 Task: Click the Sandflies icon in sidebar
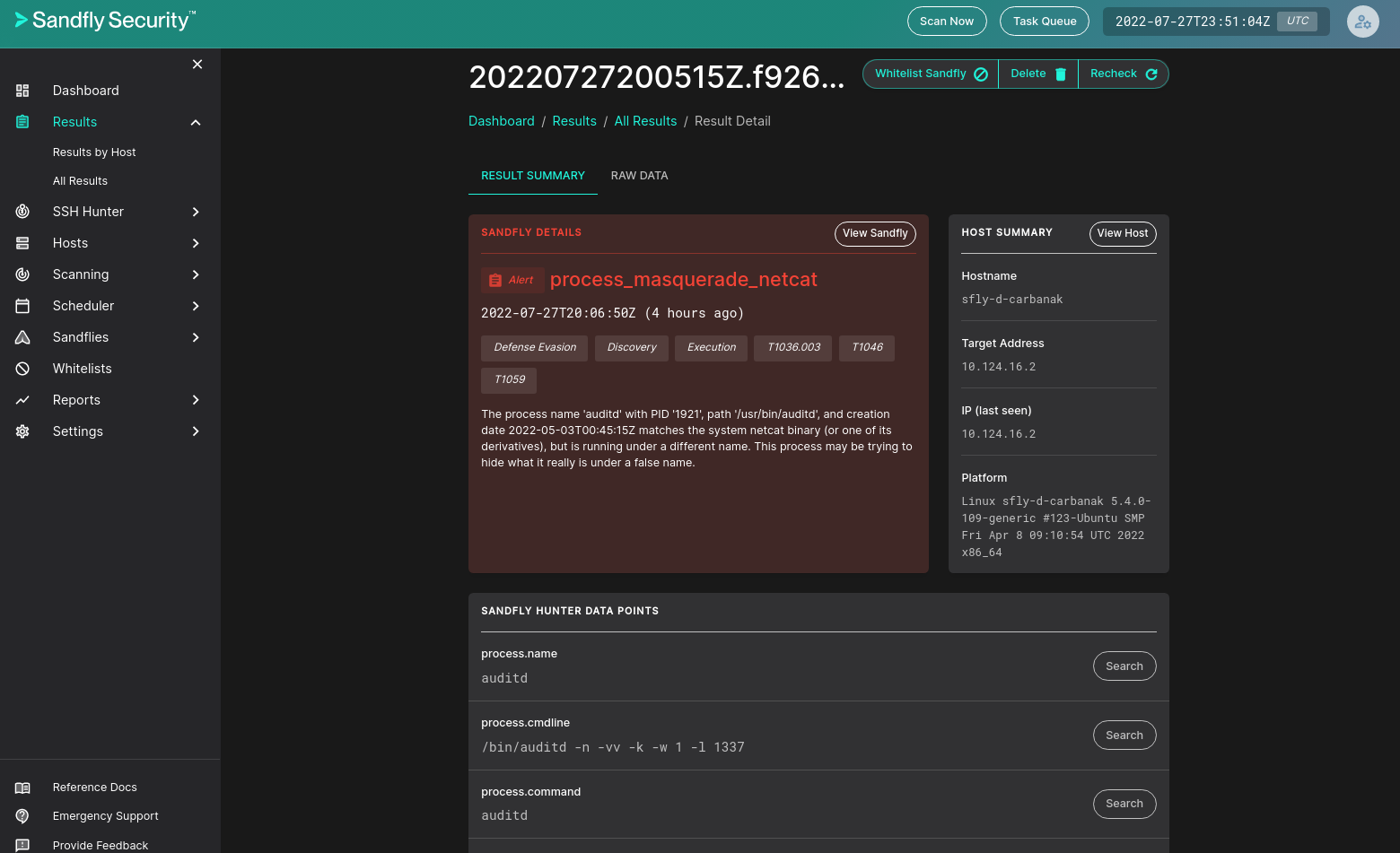point(22,337)
